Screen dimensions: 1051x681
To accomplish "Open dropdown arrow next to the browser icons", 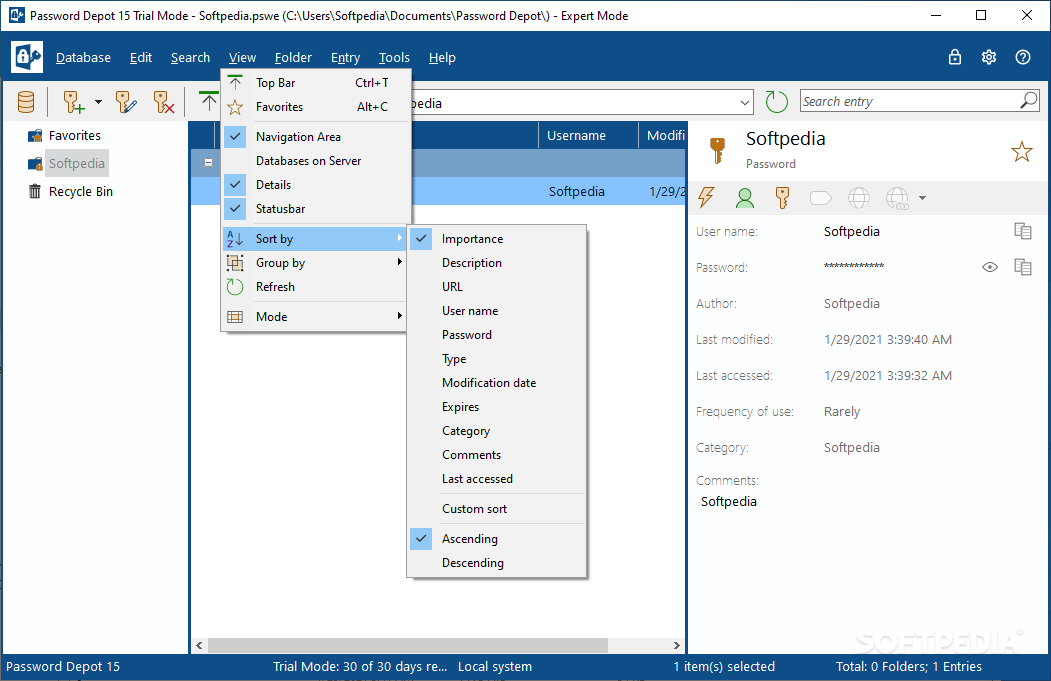I will tap(922, 198).
